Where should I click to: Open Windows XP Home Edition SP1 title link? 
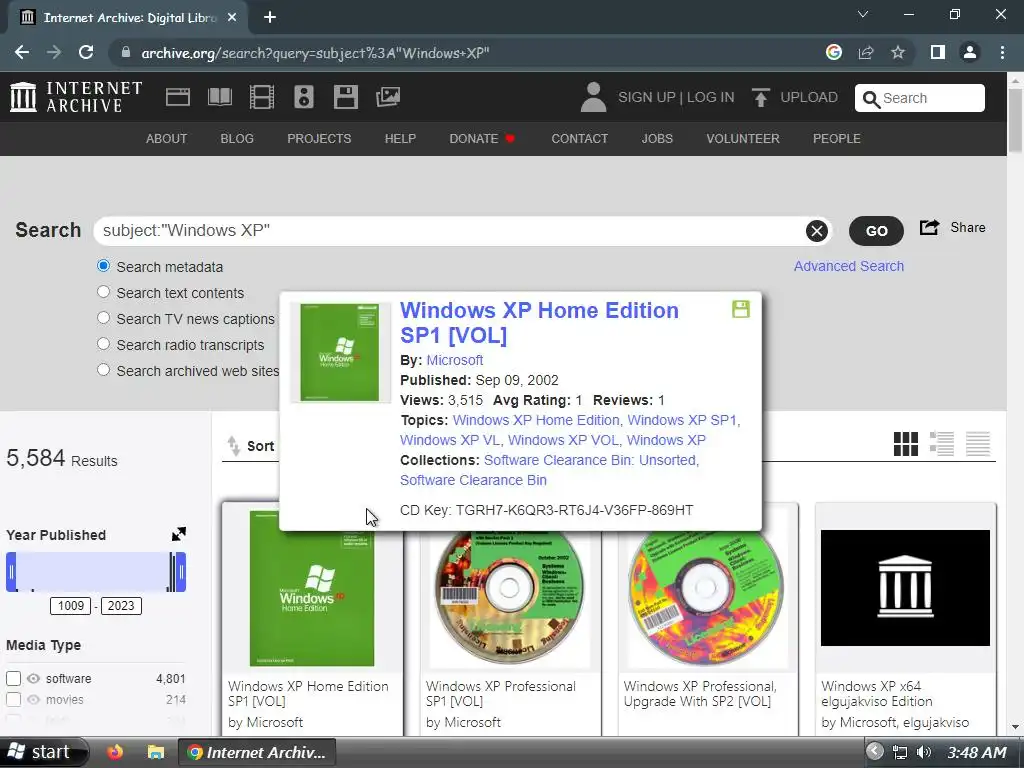pyautogui.click(x=539, y=323)
